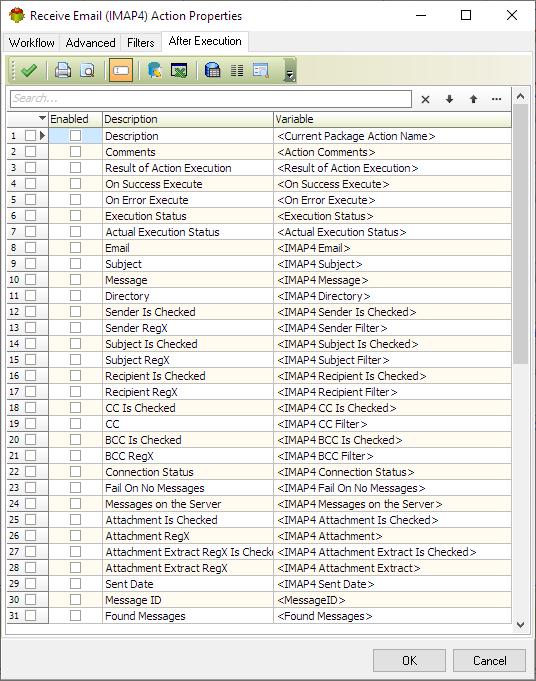Click the Cancel button
536x681 pixels.
(490, 660)
